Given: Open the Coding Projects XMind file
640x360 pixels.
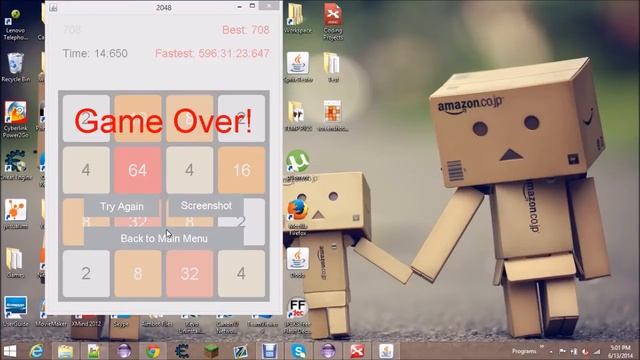Looking at the screenshot, I should click(x=333, y=22).
